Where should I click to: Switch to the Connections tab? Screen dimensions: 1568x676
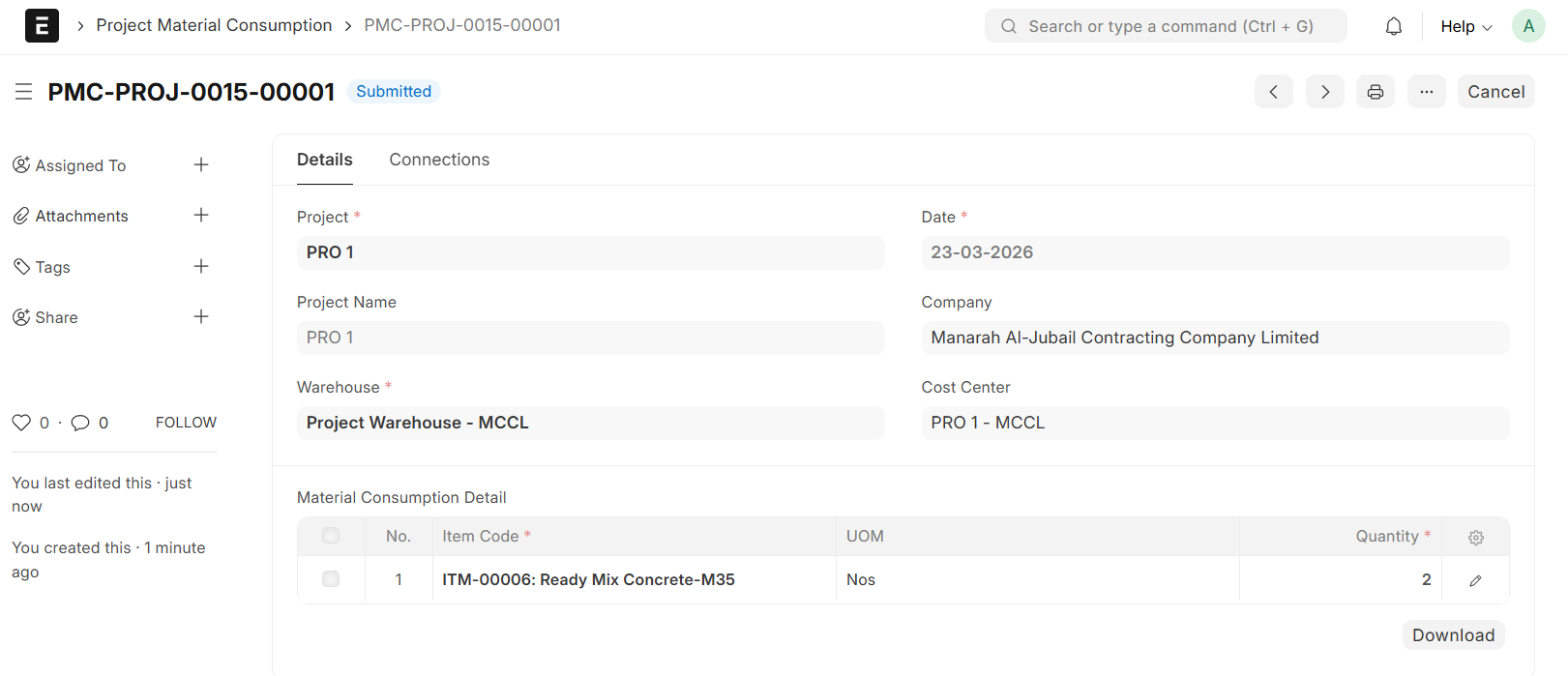pos(439,160)
